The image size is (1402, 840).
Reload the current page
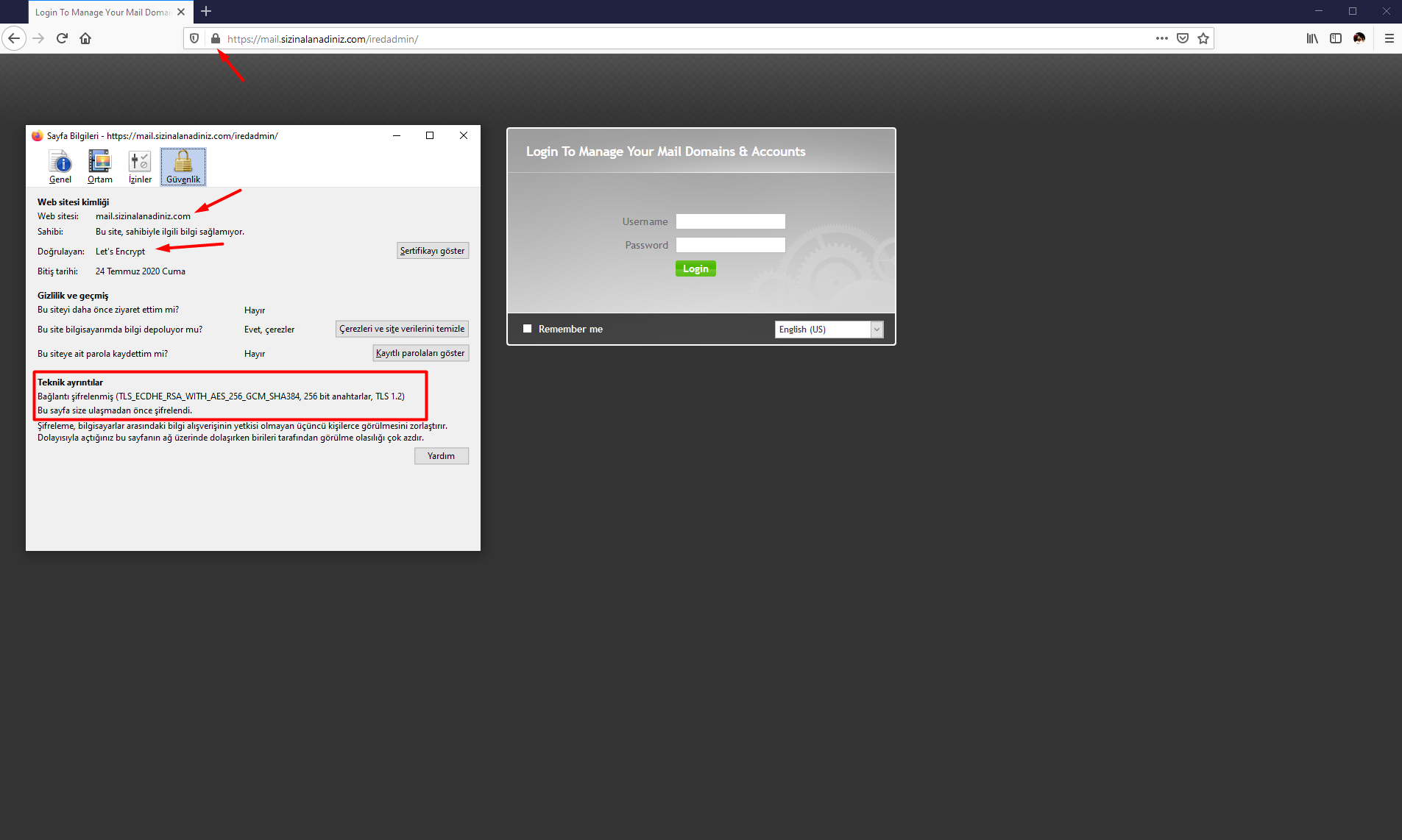(62, 38)
